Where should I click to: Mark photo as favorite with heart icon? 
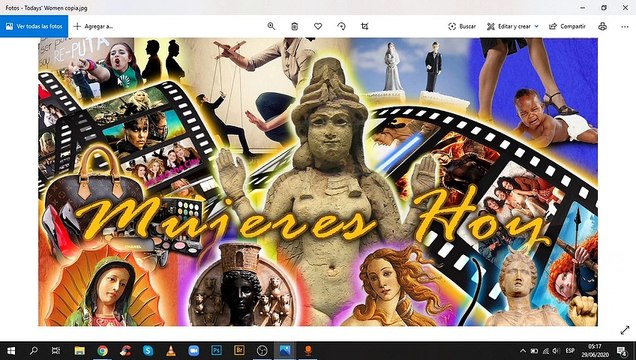[x=318, y=26]
